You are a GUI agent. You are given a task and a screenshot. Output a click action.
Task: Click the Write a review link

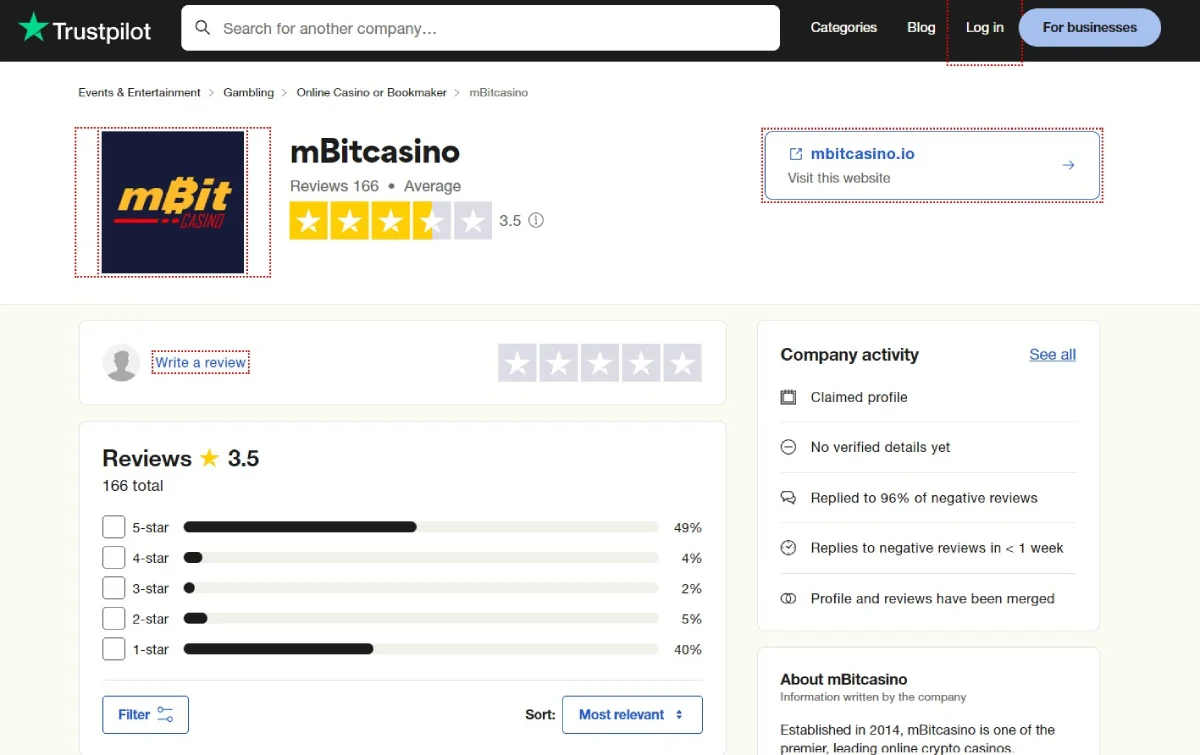click(x=200, y=363)
